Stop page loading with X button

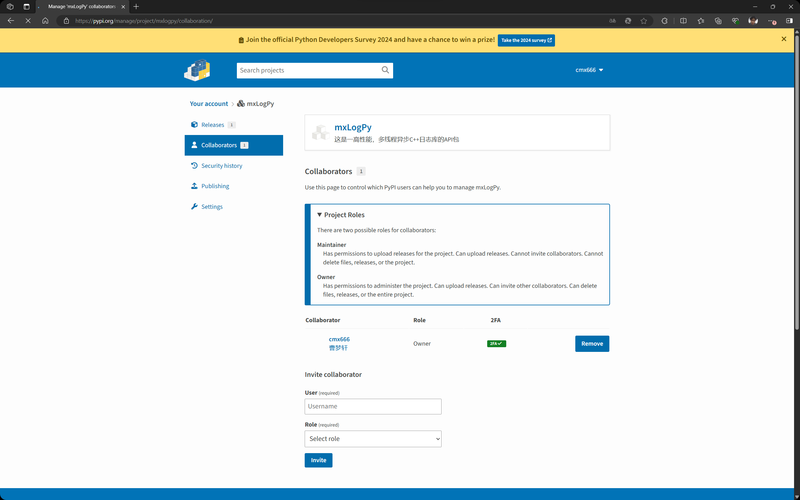28,21
